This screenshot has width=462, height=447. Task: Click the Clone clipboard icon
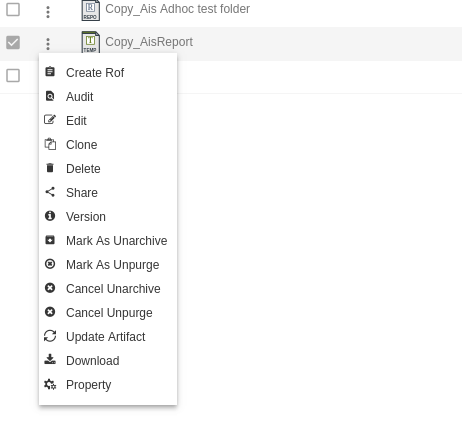pyautogui.click(x=50, y=144)
